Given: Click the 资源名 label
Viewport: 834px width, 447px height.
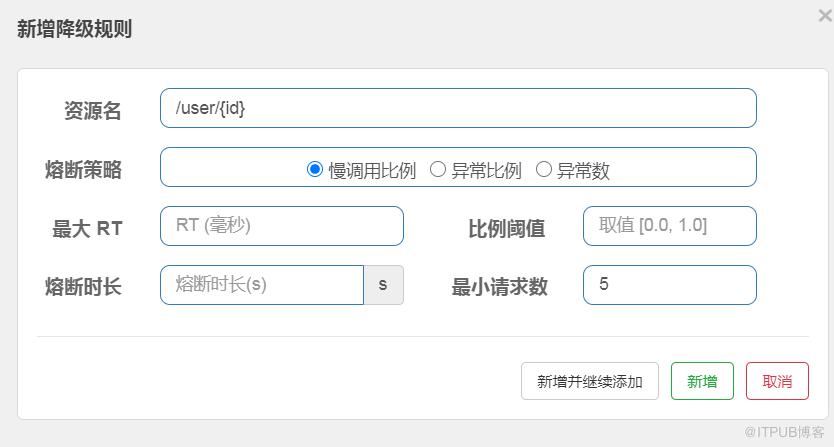Looking at the screenshot, I should point(93,111).
